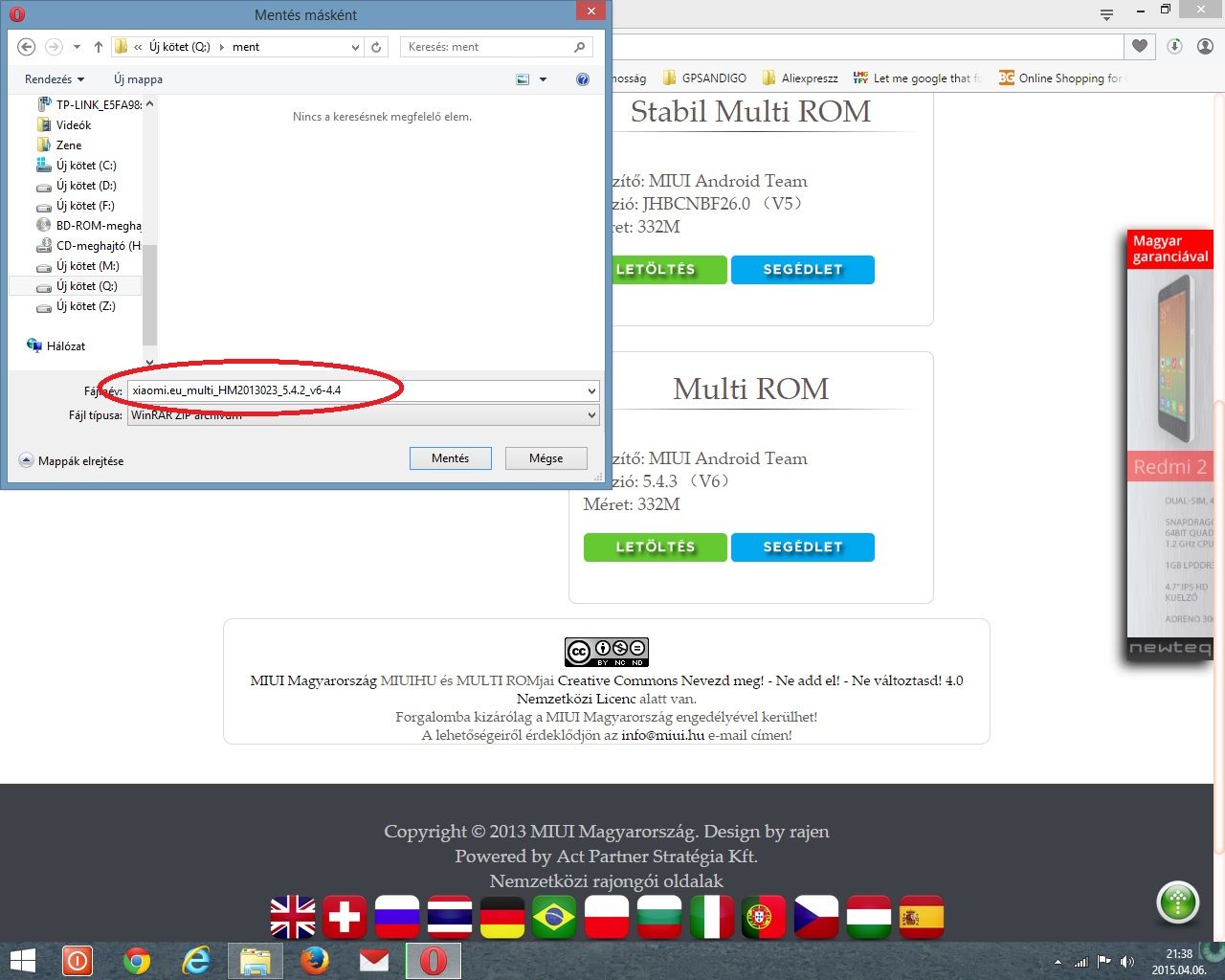Launch Internet Explorer from the taskbar
Screen dimensions: 1225x980
click(196, 961)
